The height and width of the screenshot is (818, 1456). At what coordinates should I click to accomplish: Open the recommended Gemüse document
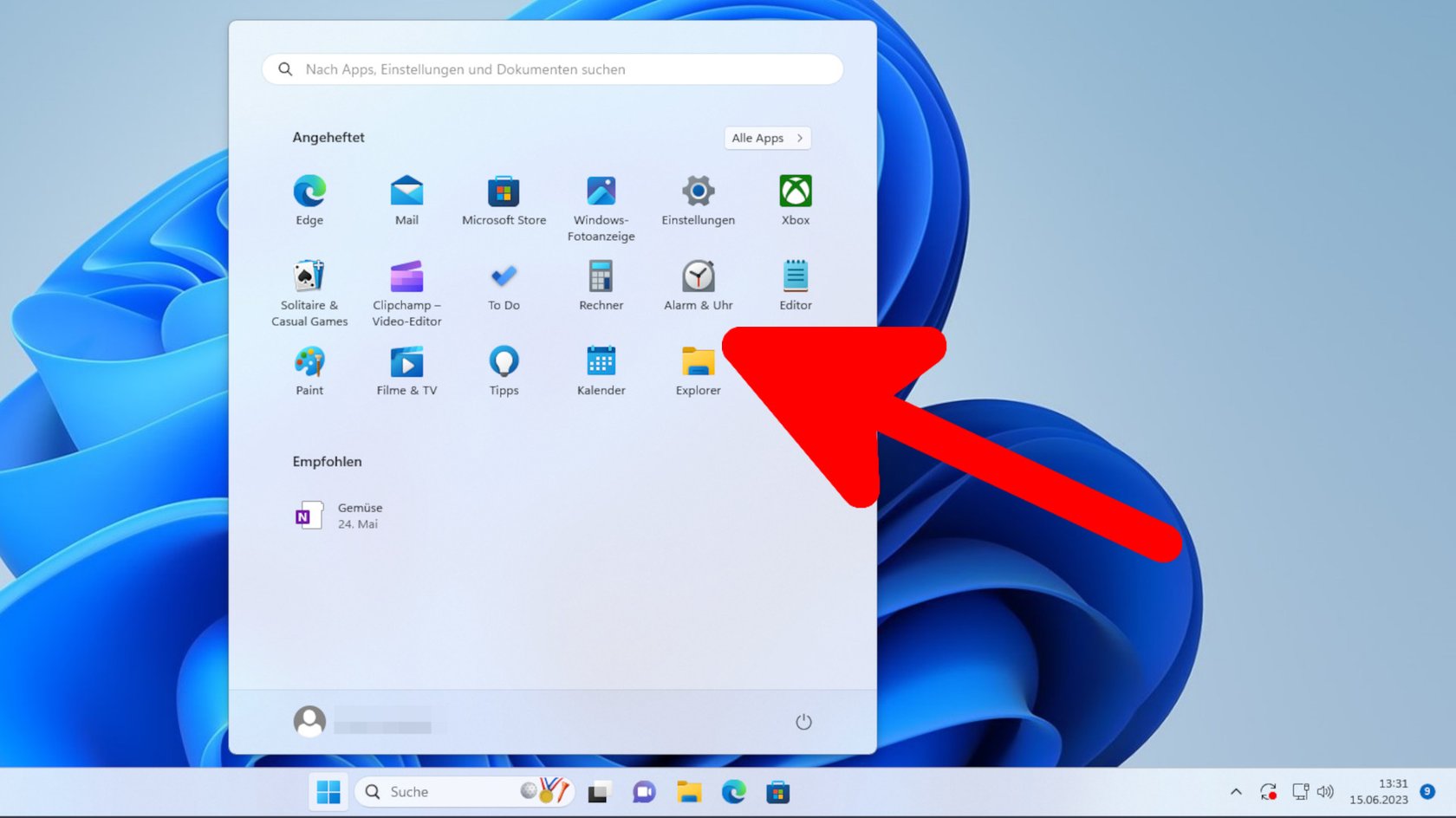(340, 516)
